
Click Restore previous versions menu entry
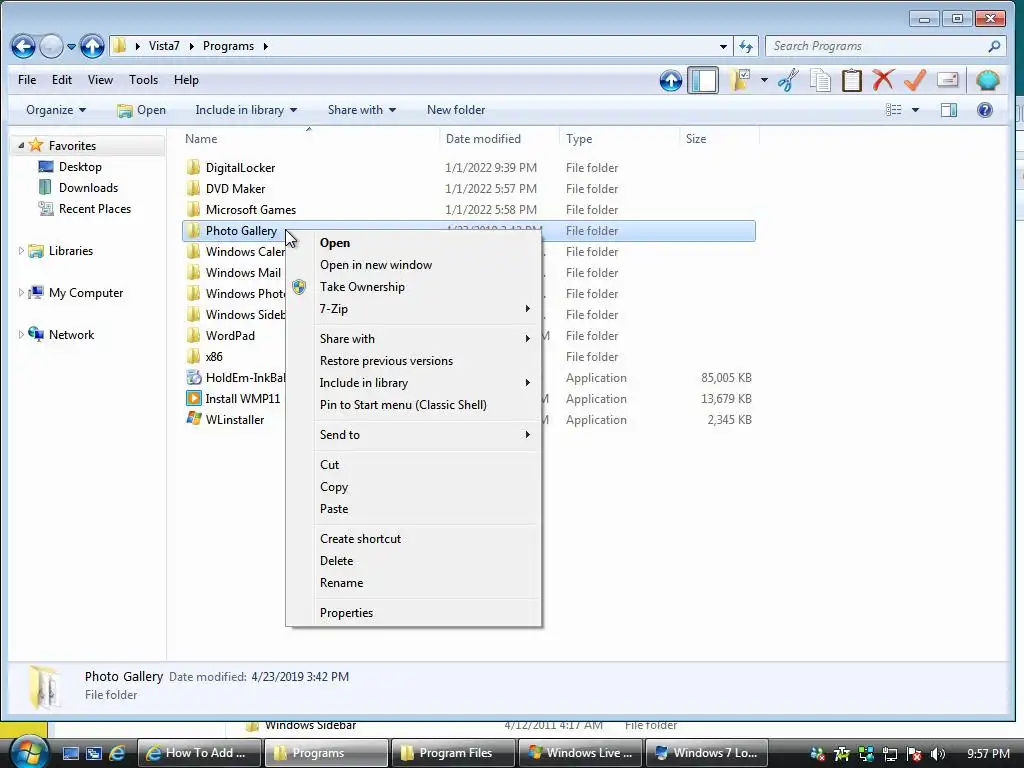tap(387, 360)
